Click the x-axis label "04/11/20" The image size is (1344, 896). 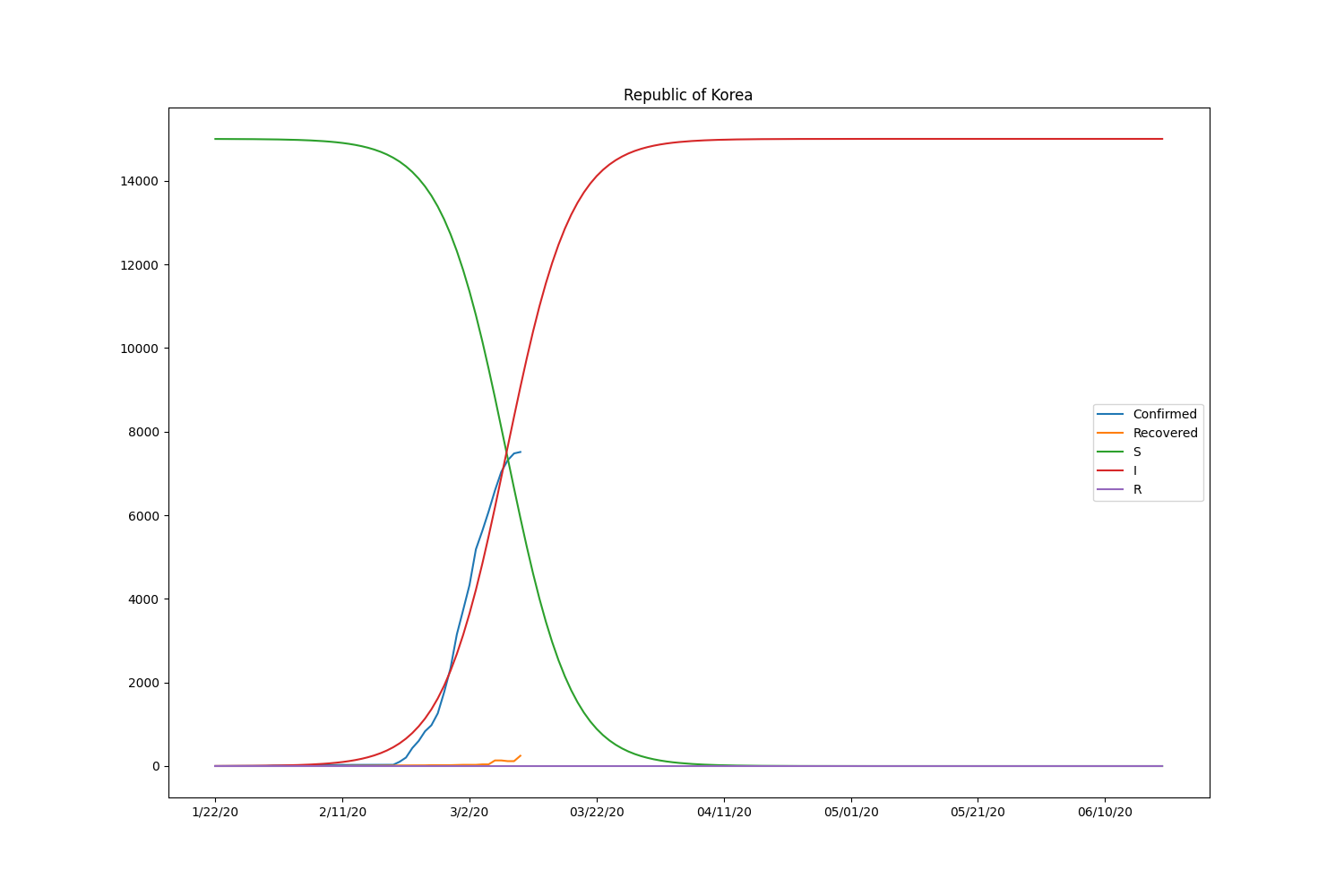click(x=724, y=812)
